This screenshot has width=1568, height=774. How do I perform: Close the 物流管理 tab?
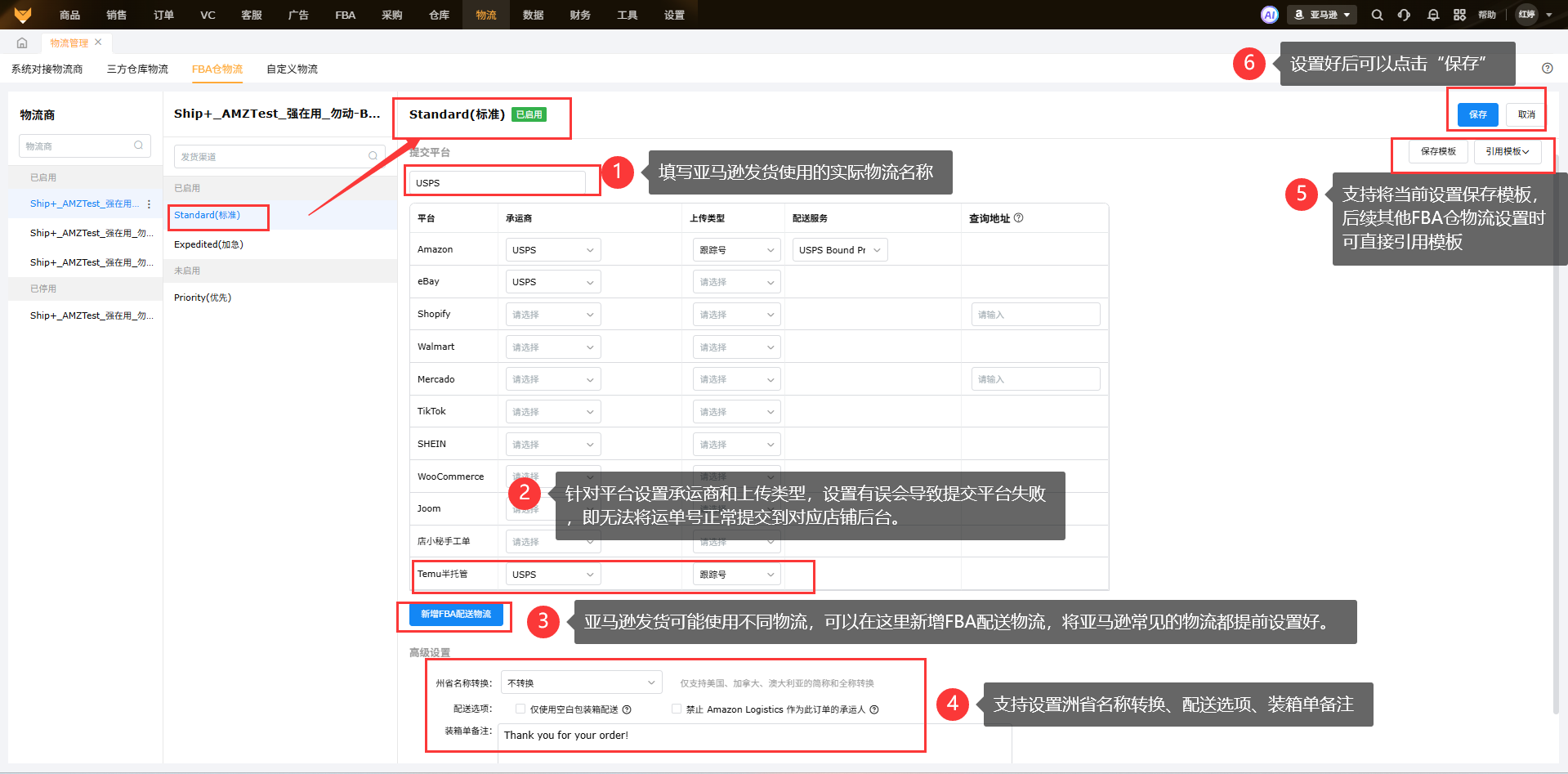tap(98, 43)
